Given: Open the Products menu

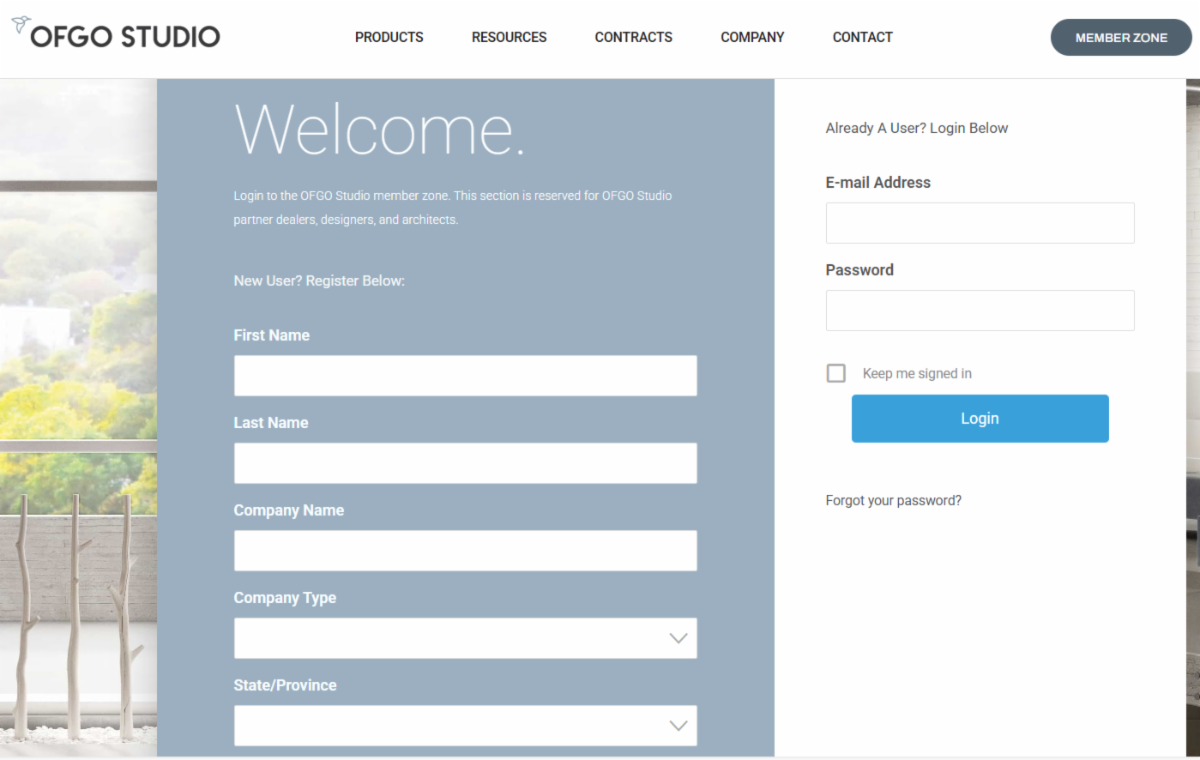Looking at the screenshot, I should [389, 37].
